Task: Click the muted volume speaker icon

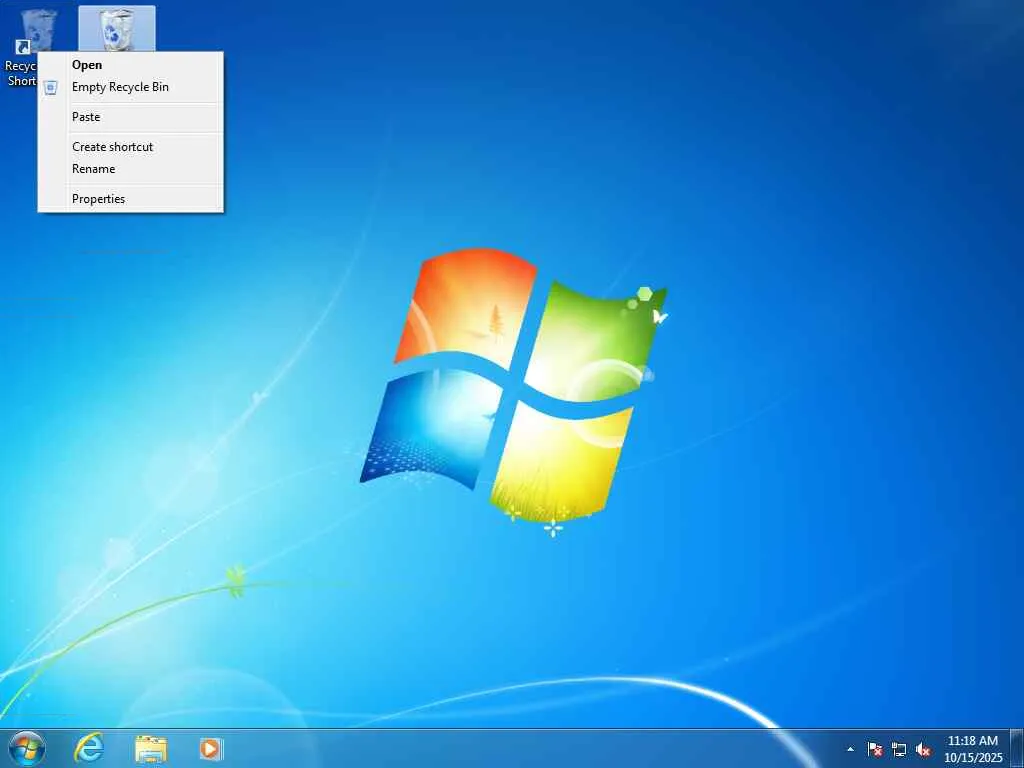Action: tap(923, 749)
